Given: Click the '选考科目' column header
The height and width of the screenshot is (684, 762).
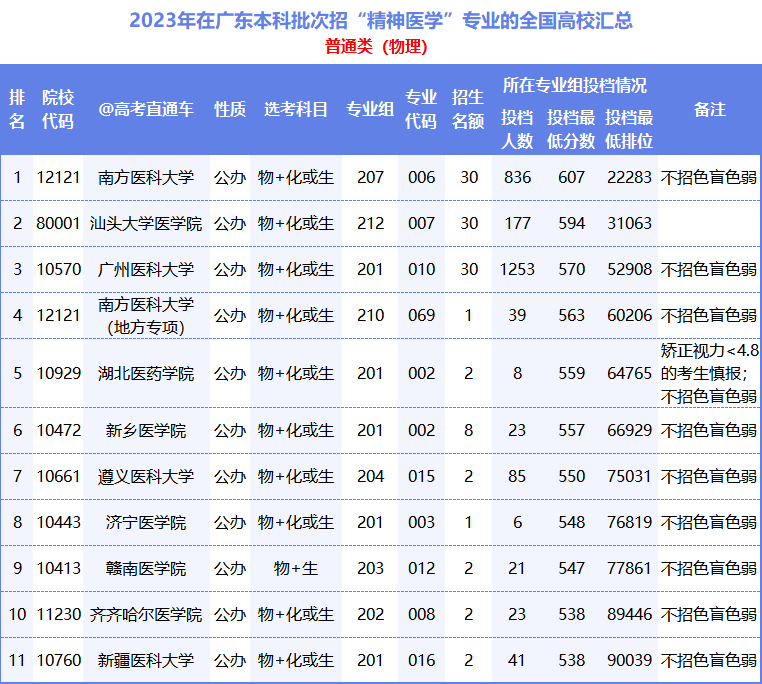Looking at the screenshot, I should pos(295,109).
